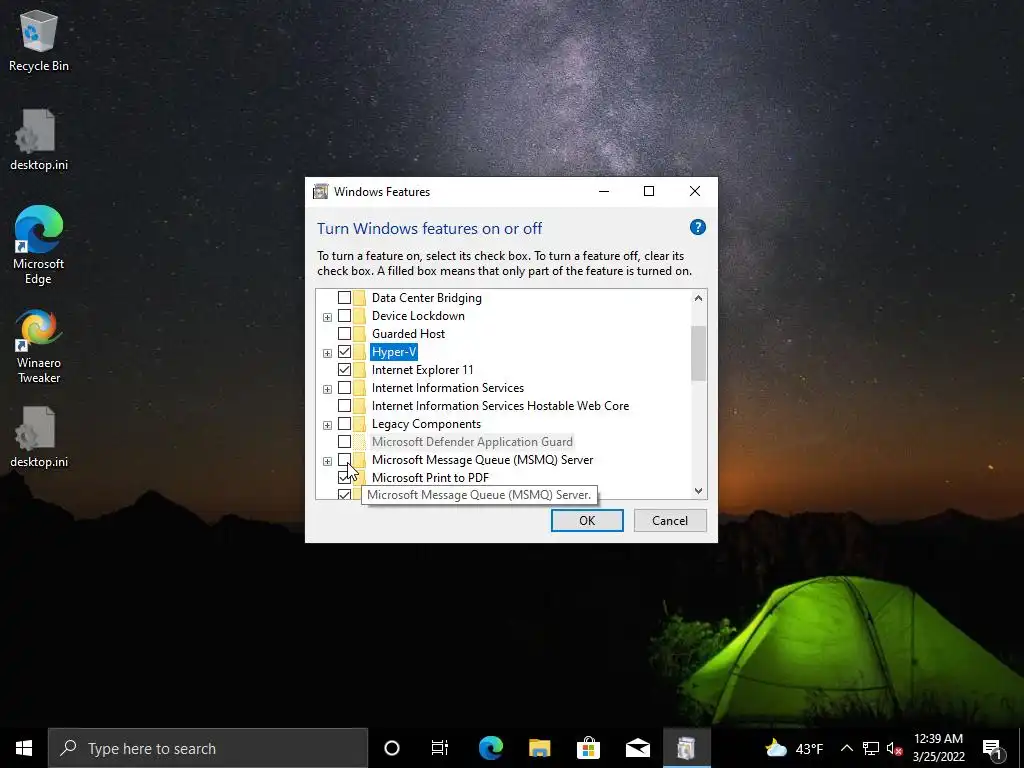Open Task View from the taskbar
The height and width of the screenshot is (768, 1024).
440,748
